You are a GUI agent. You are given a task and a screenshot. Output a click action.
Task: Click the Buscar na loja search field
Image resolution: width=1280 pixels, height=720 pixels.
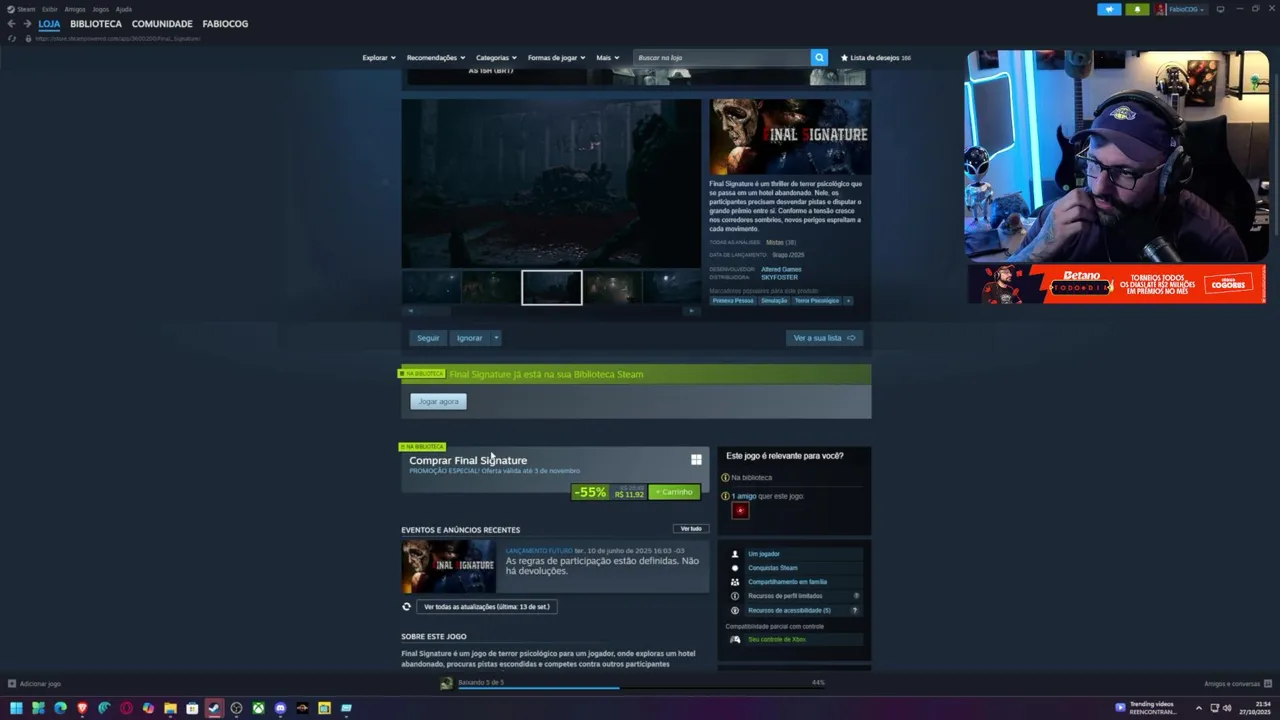click(x=722, y=58)
